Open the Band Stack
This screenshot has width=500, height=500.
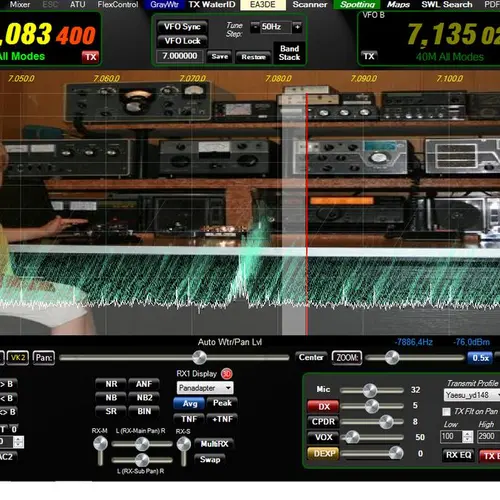[289, 53]
